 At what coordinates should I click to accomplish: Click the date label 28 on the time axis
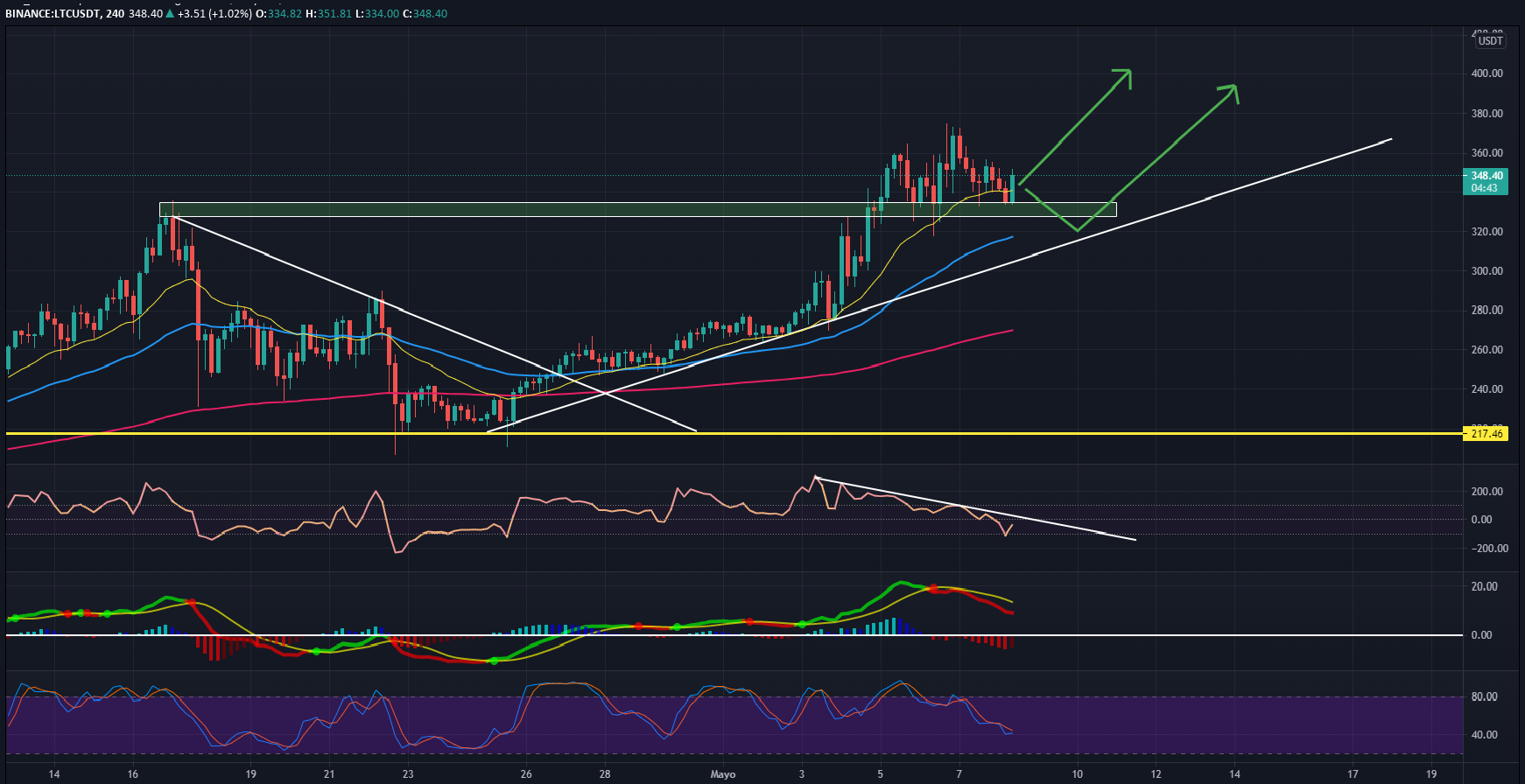coord(605,774)
